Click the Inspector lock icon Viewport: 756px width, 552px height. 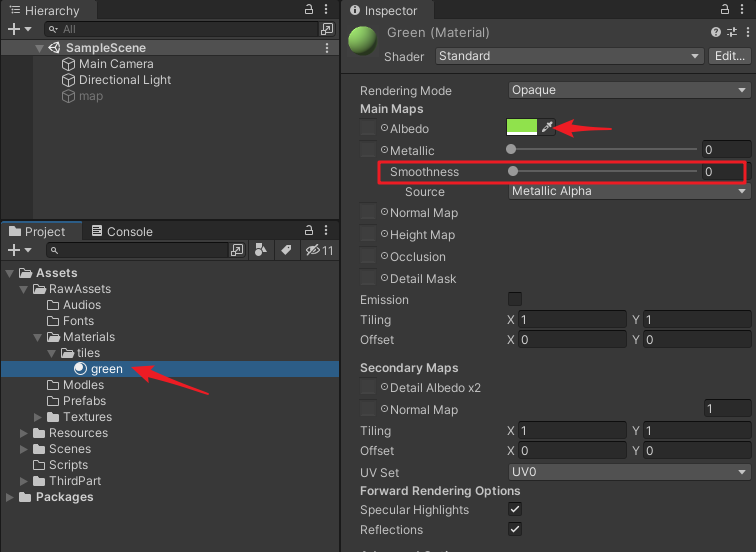[x=725, y=9]
